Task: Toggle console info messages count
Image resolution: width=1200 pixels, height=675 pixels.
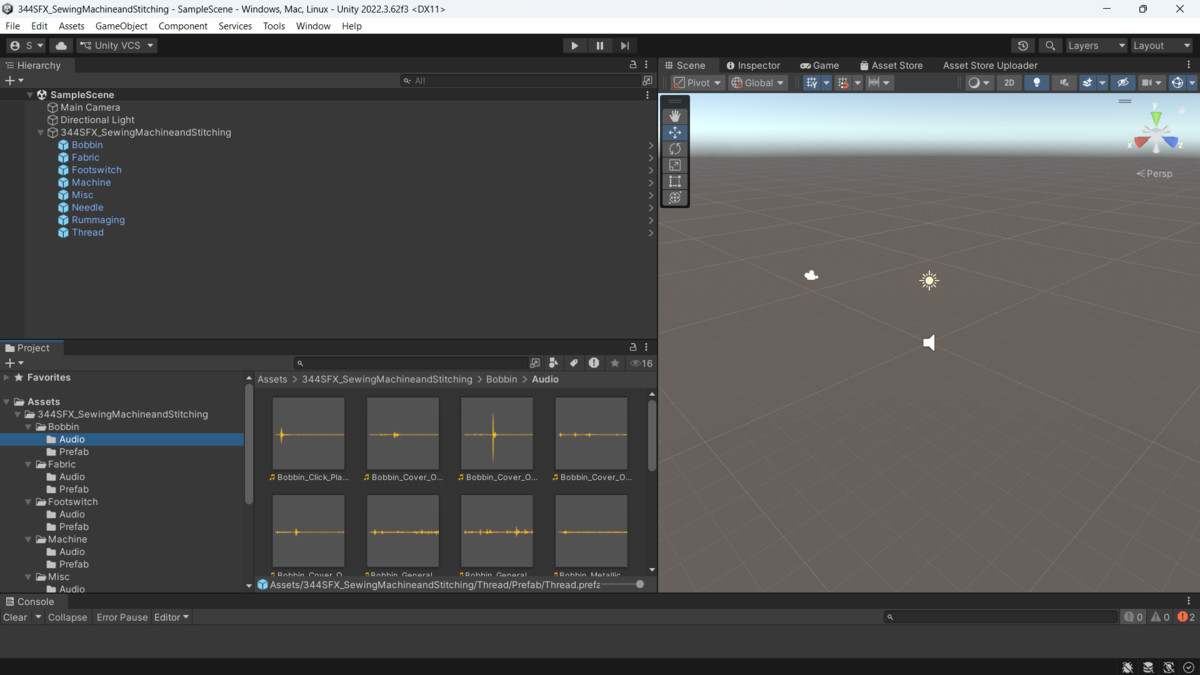Action: (1133, 617)
